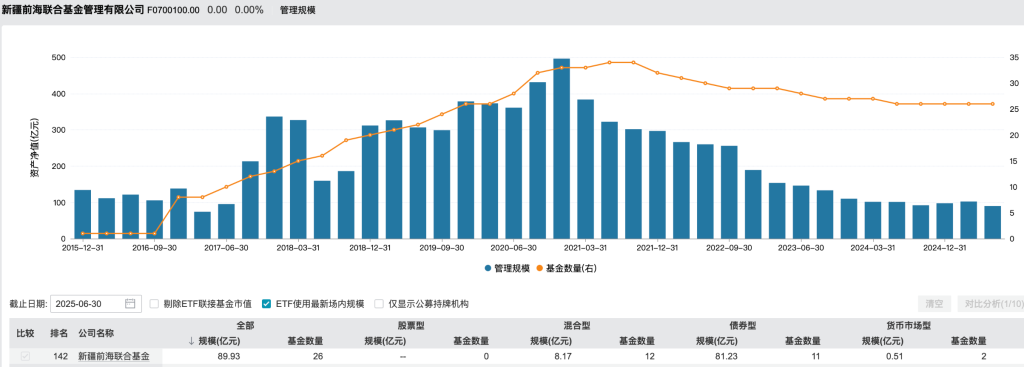1024x367 pixels.
Task: Click the tallest bar near 2021-03-31
Action: [x=562, y=149]
